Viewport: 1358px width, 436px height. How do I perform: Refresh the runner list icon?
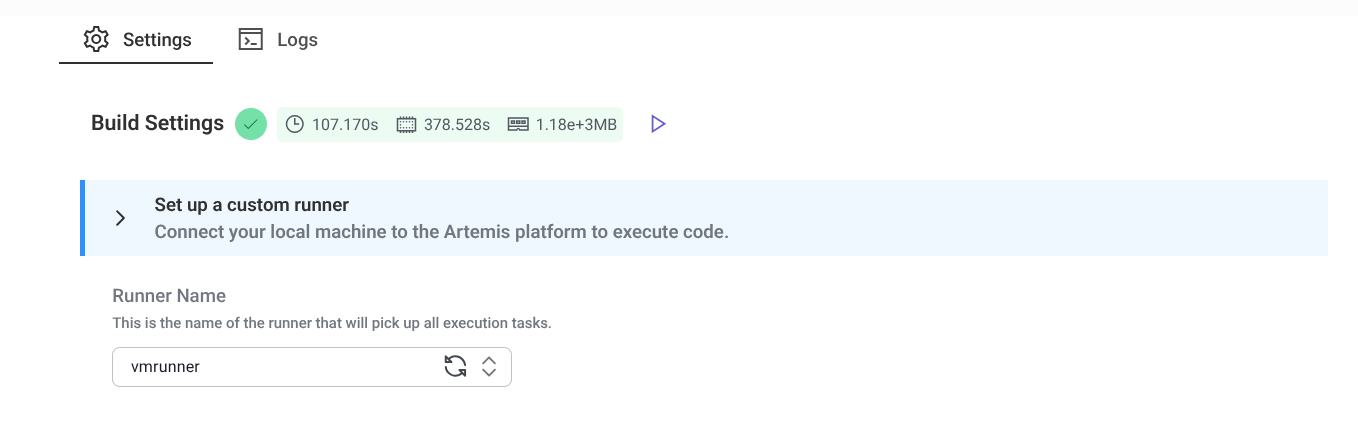coord(455,366)
